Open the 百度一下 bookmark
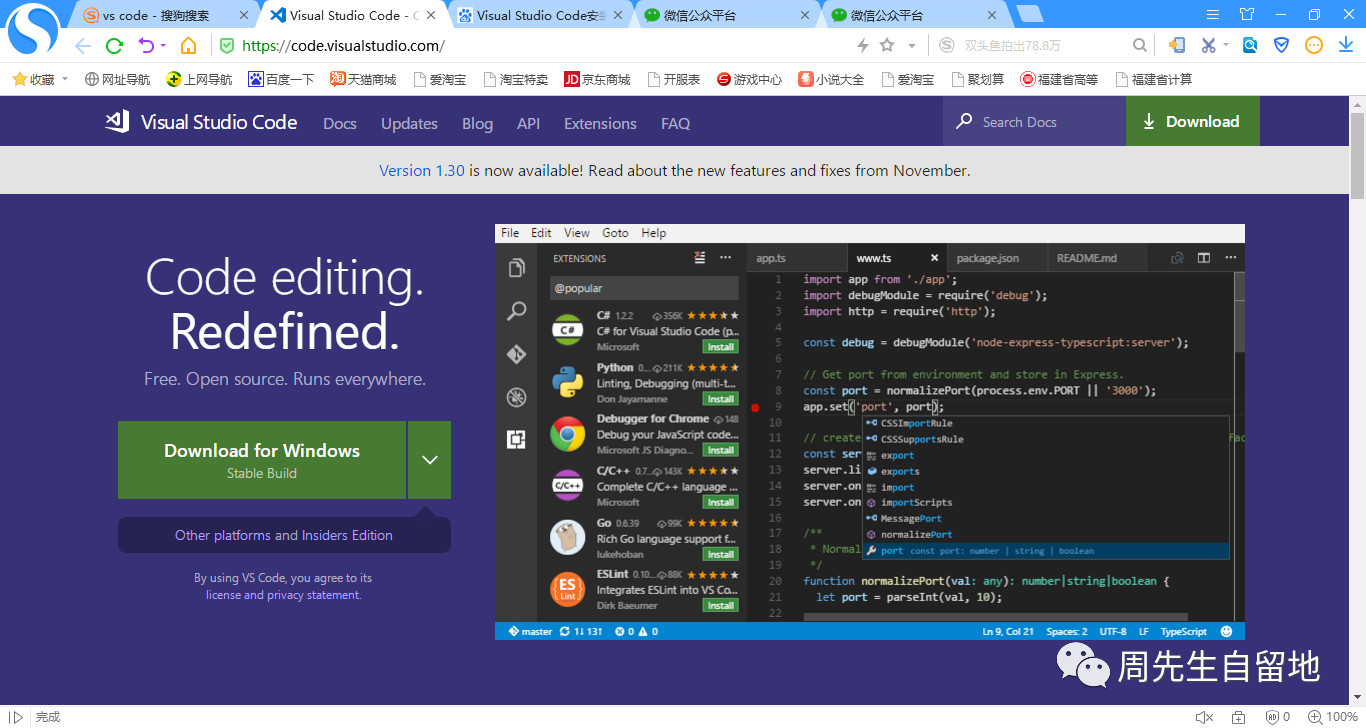Image resolution: width=1366 pixels, height=728 pixels. [281, 79]
